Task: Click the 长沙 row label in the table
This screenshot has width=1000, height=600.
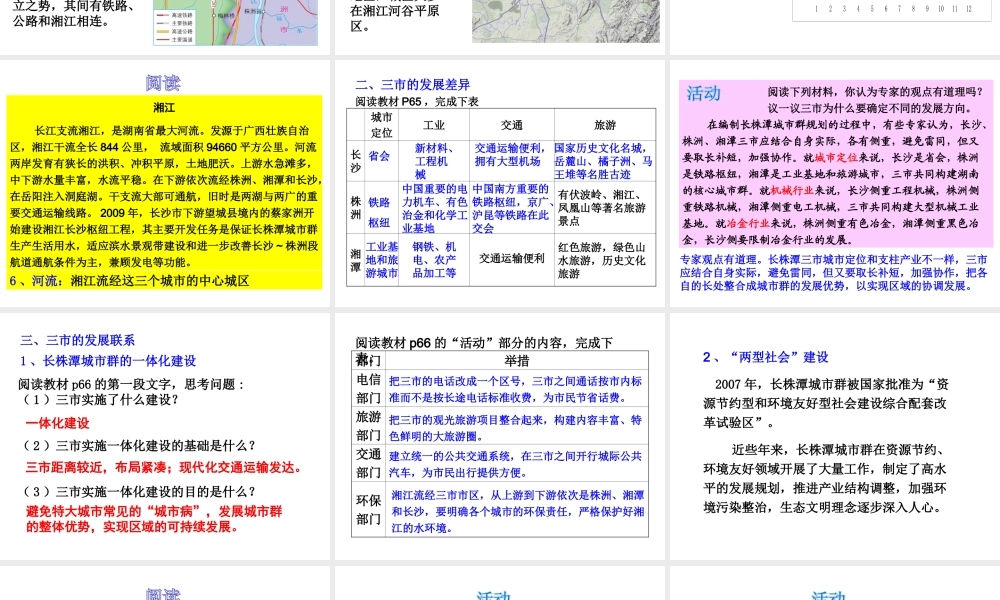Action: 356,161
